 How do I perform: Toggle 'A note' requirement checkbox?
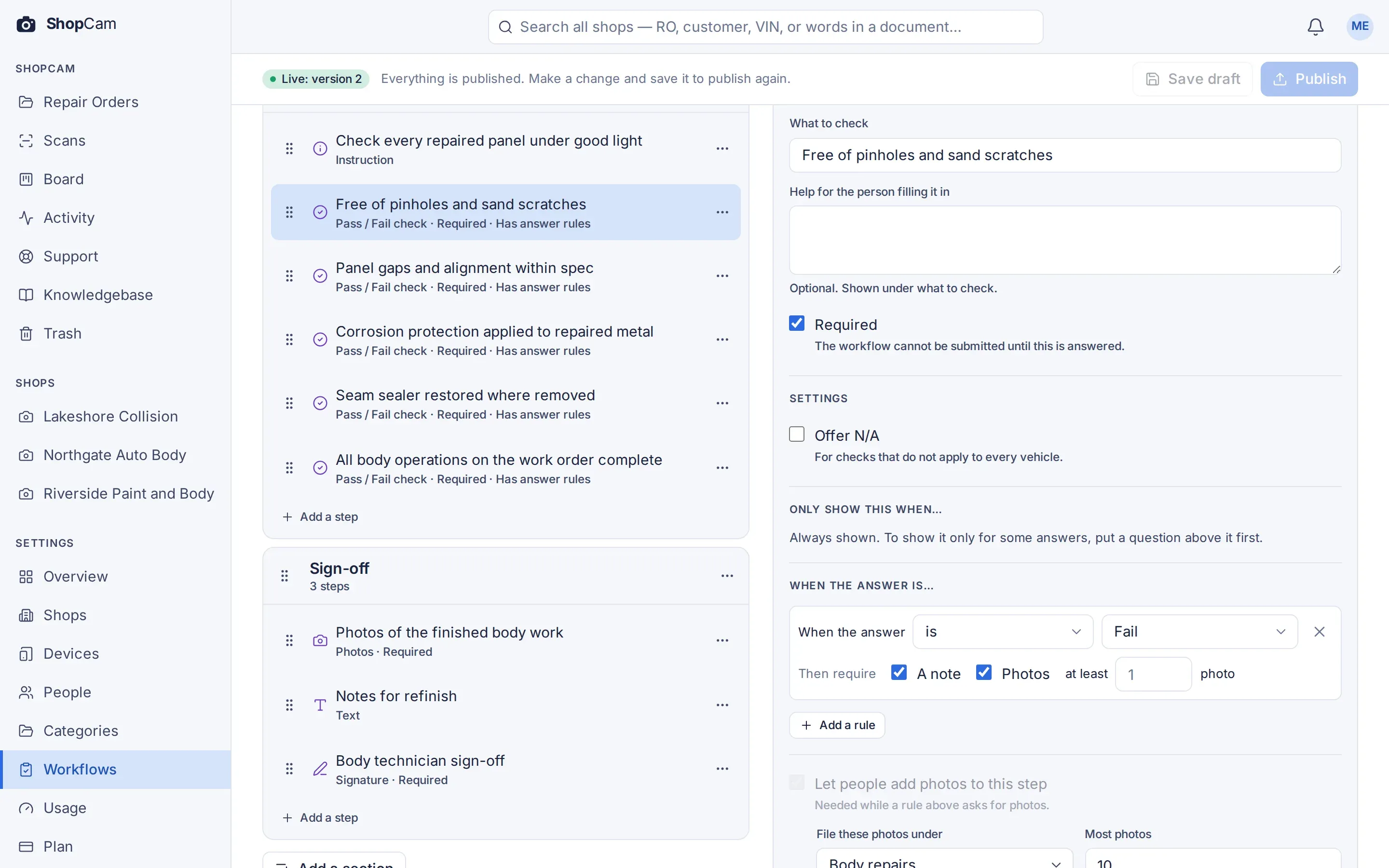click(899, 672)
